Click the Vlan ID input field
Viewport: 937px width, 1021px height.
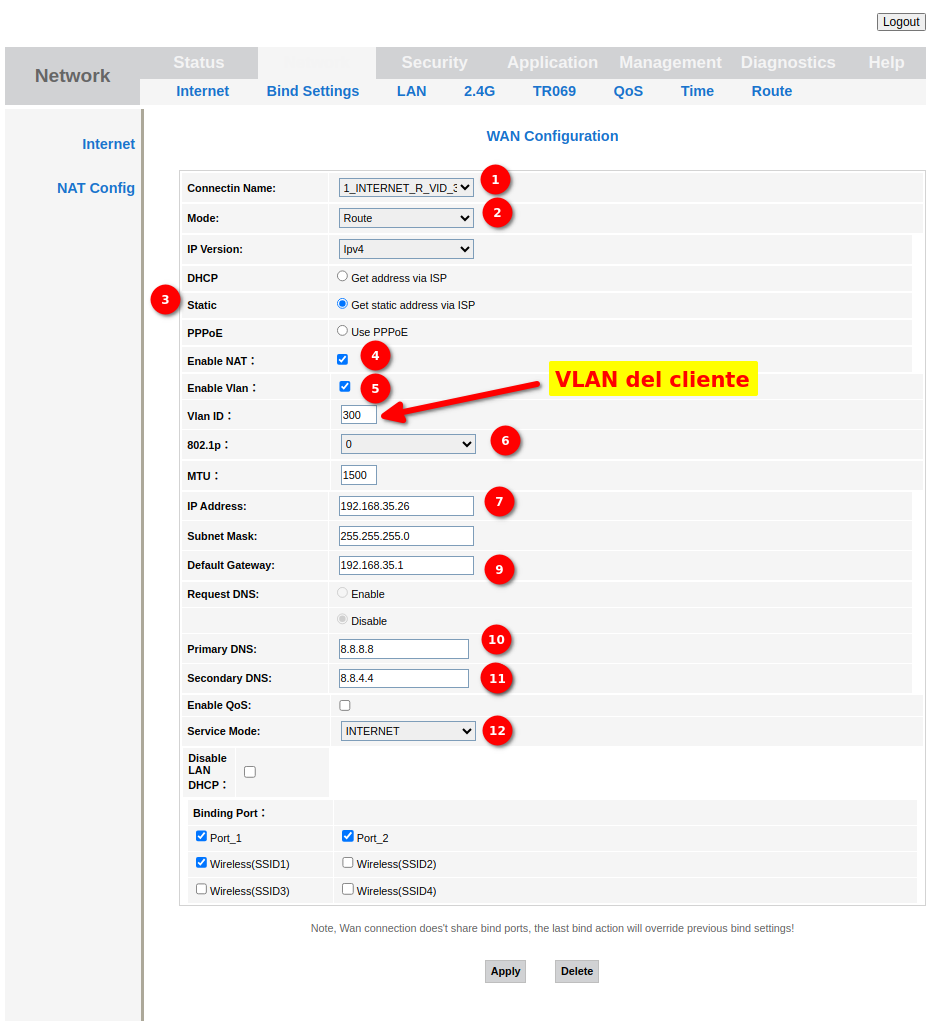pos(359,414)
